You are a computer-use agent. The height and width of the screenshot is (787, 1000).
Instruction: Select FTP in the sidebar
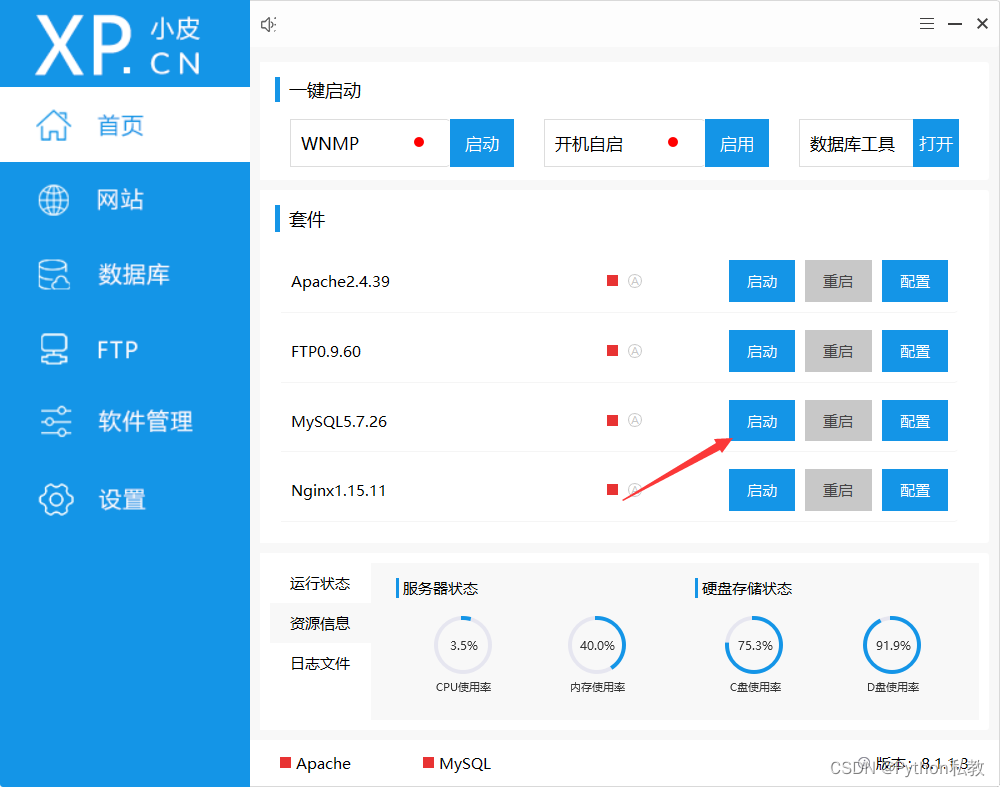point(112,348)
